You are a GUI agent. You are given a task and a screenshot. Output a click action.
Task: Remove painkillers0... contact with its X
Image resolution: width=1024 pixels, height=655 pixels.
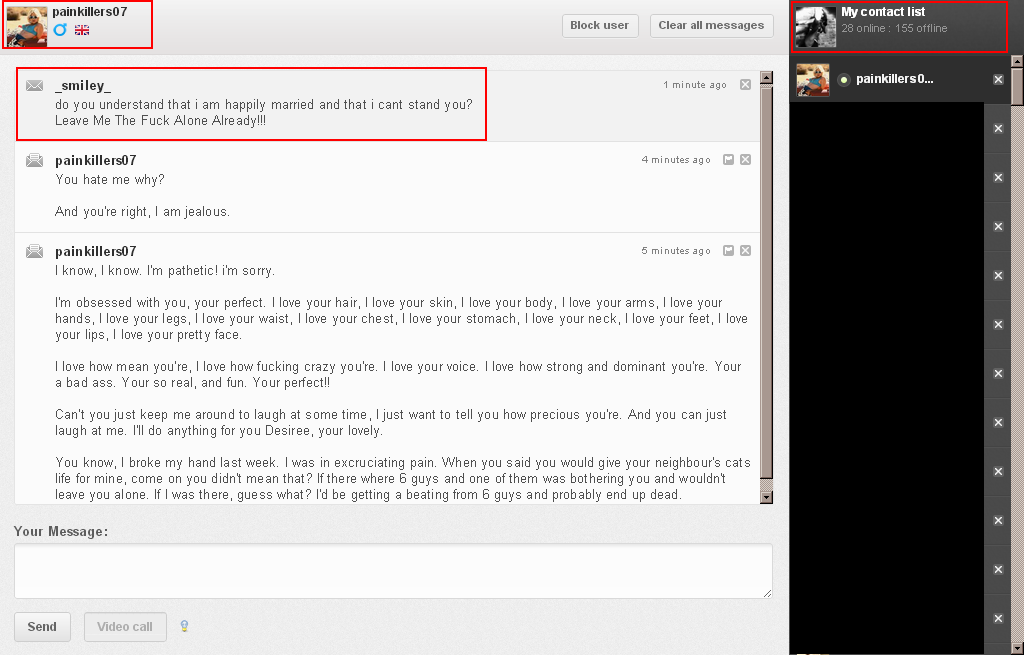998,80
